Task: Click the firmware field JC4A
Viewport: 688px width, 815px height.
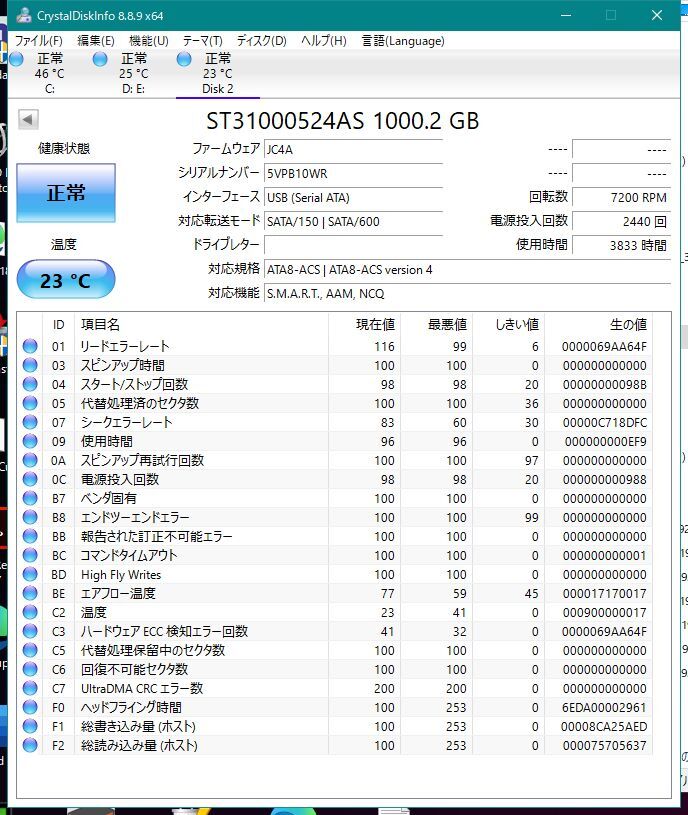Action: coord(353,150)
